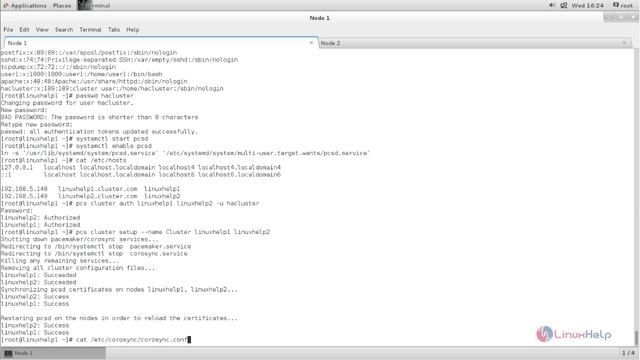Click 'Synchronizing pcsd certificates on nodes' line
The image size is (640, 360).
click(119, 289)
